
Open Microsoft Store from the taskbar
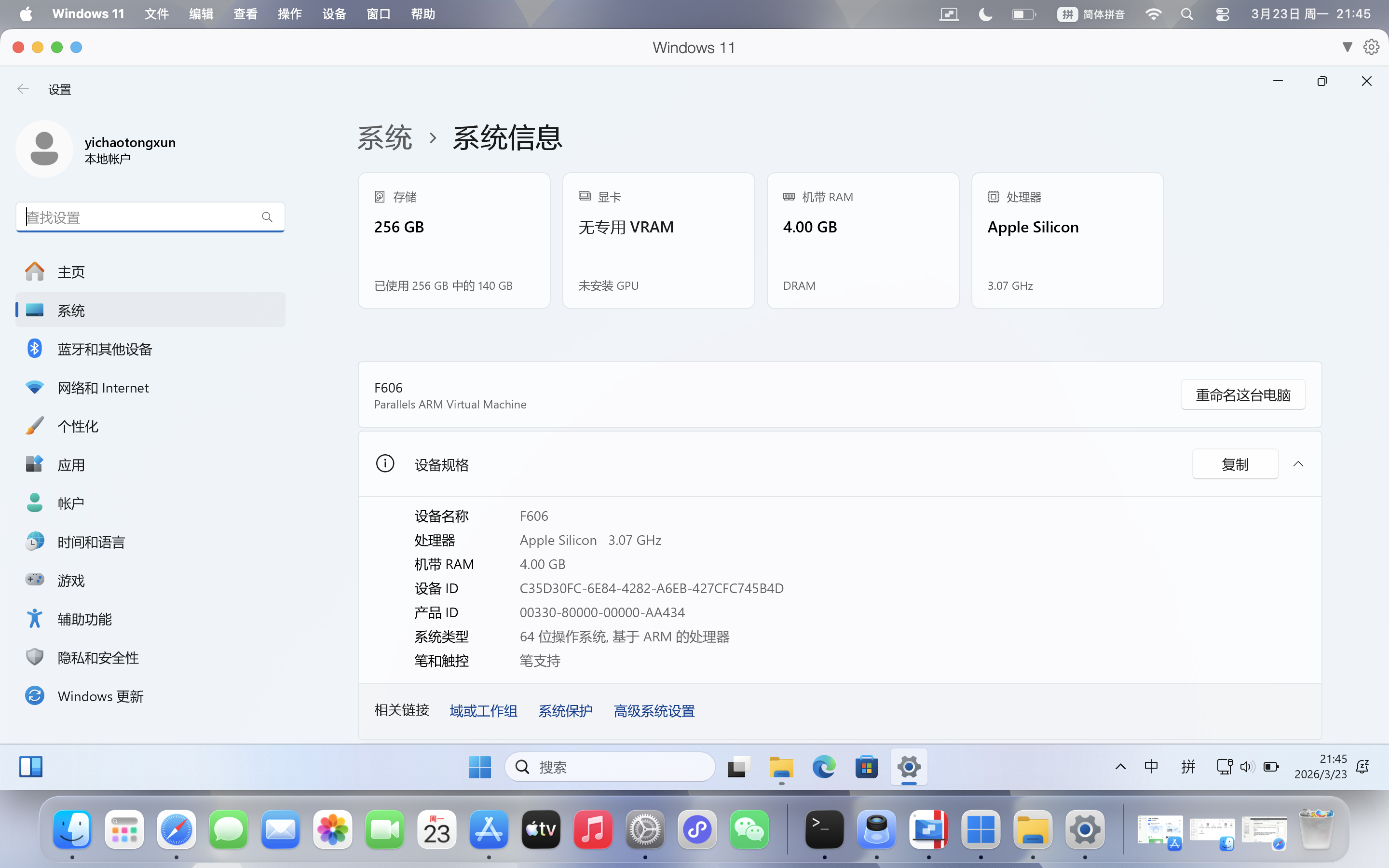[x=867, y=766]
